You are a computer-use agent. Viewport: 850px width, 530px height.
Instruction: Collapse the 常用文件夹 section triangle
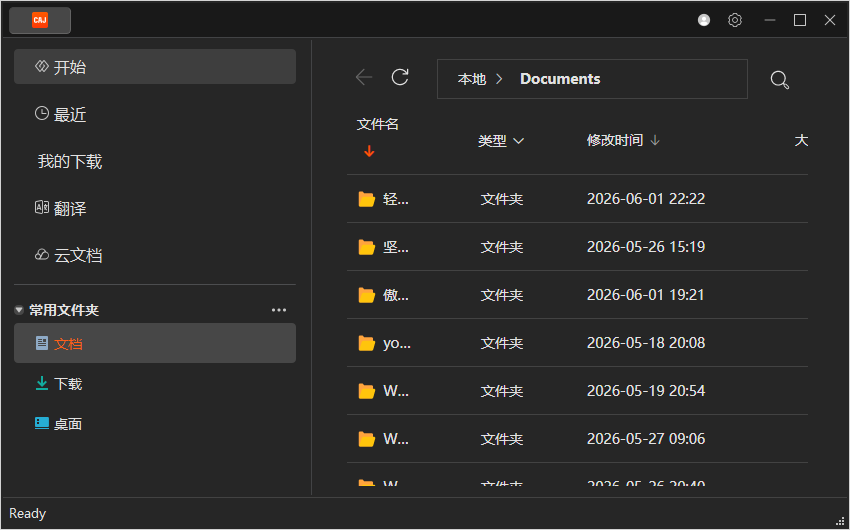[19, 311]
